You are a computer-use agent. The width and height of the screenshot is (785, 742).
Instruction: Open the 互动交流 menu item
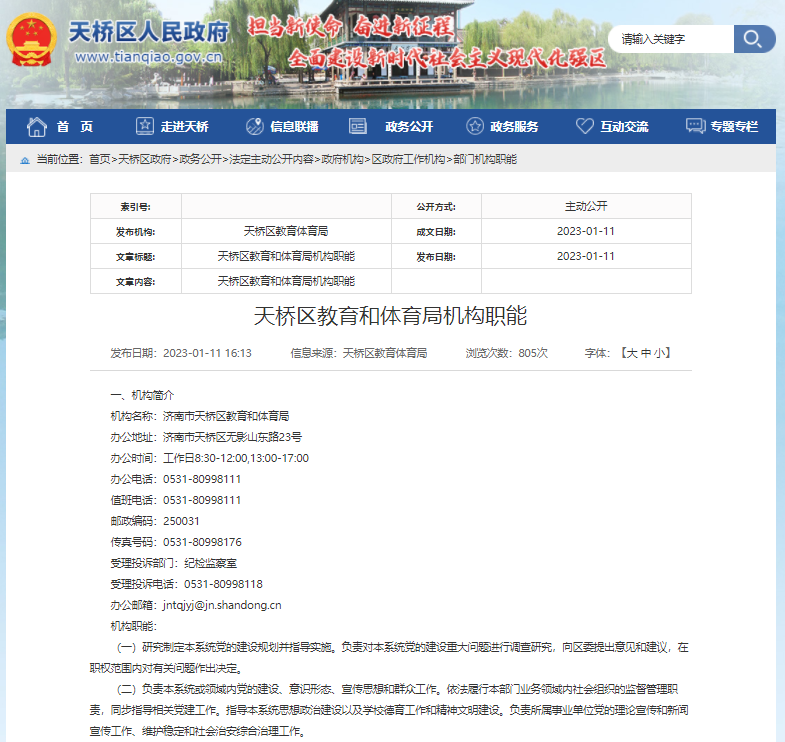point(624,127)
